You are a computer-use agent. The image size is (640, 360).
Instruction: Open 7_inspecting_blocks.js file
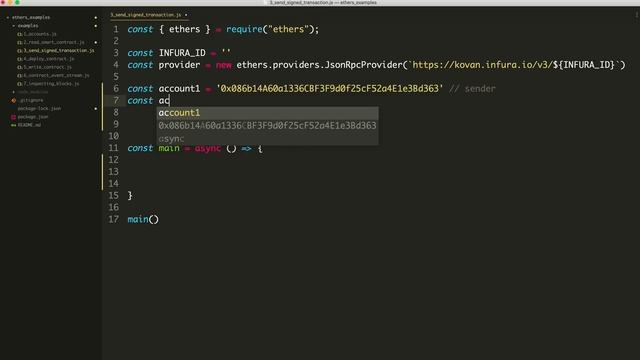coord(51,84)
